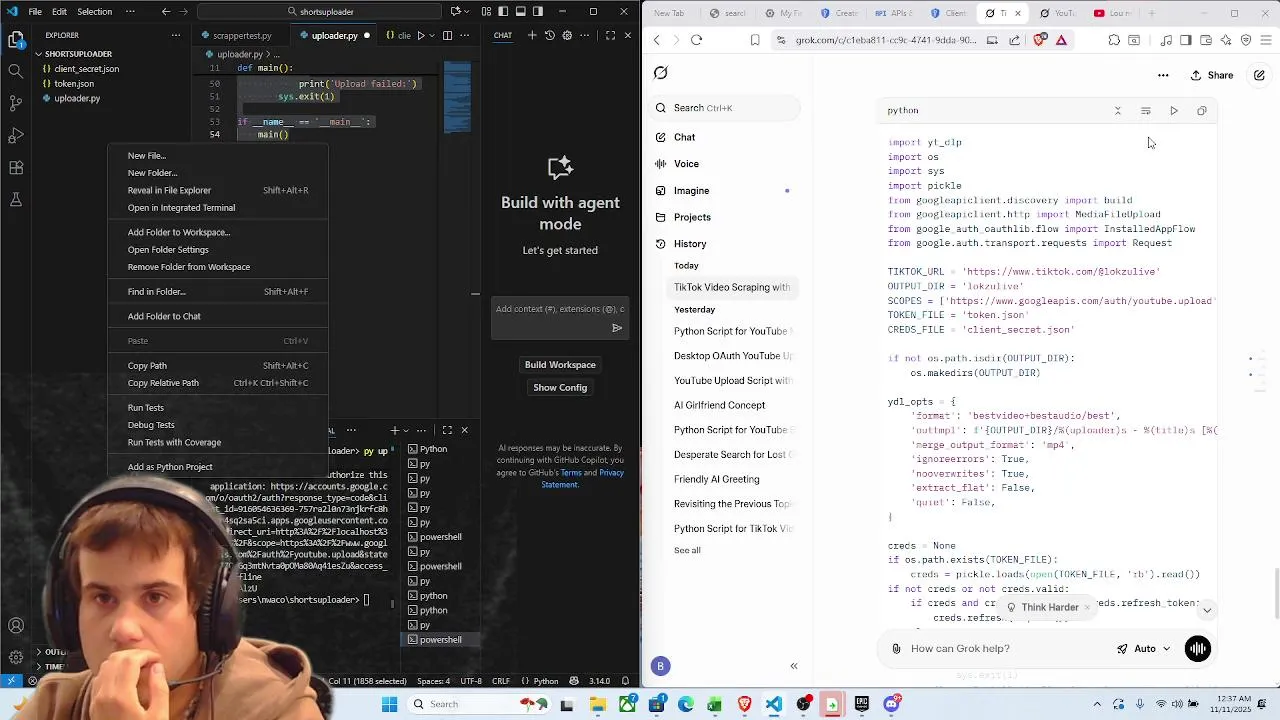
Task: Open VS Code Manage gear icon
Action: (x=16, y=657)
